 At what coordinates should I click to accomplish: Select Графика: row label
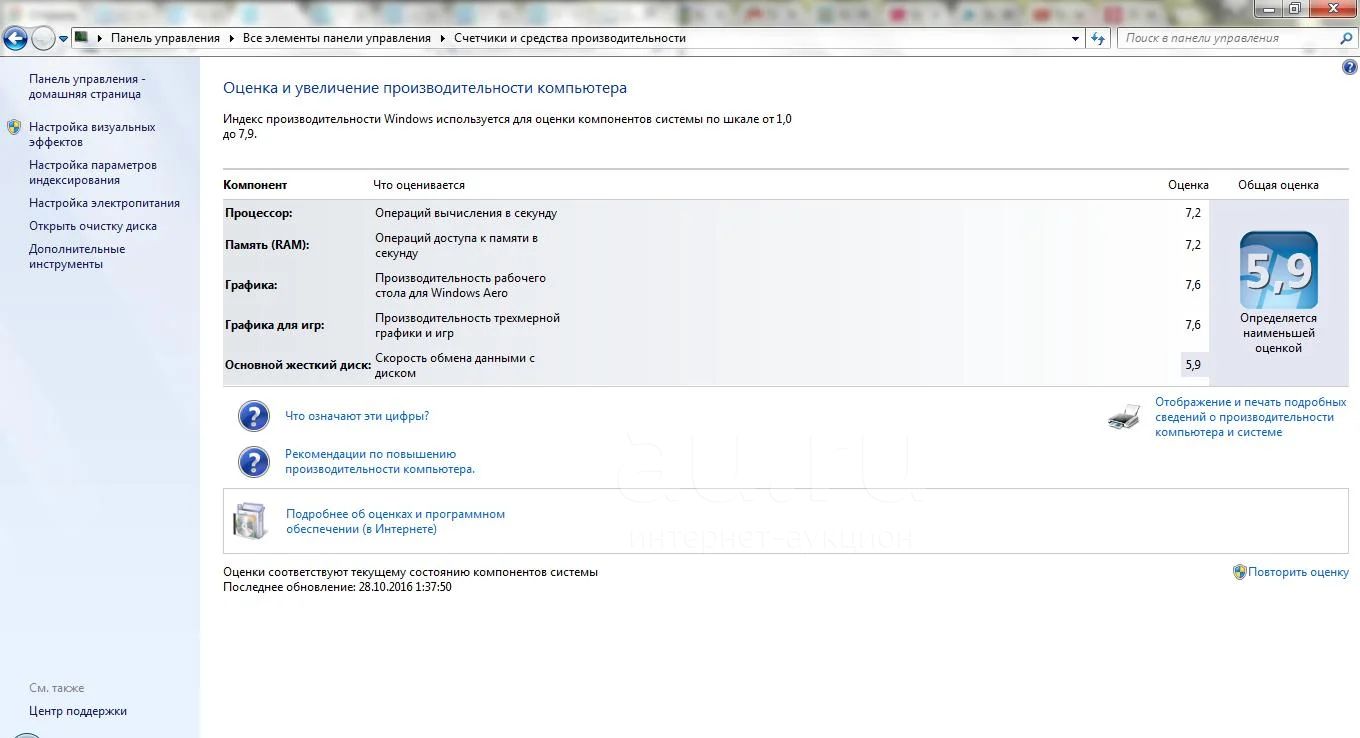tap(251, 285)
